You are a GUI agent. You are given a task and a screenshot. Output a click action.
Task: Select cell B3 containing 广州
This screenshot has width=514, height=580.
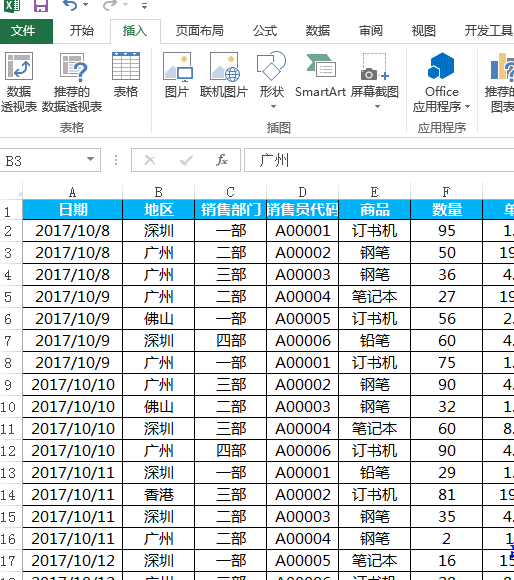(x=158, y=253)
